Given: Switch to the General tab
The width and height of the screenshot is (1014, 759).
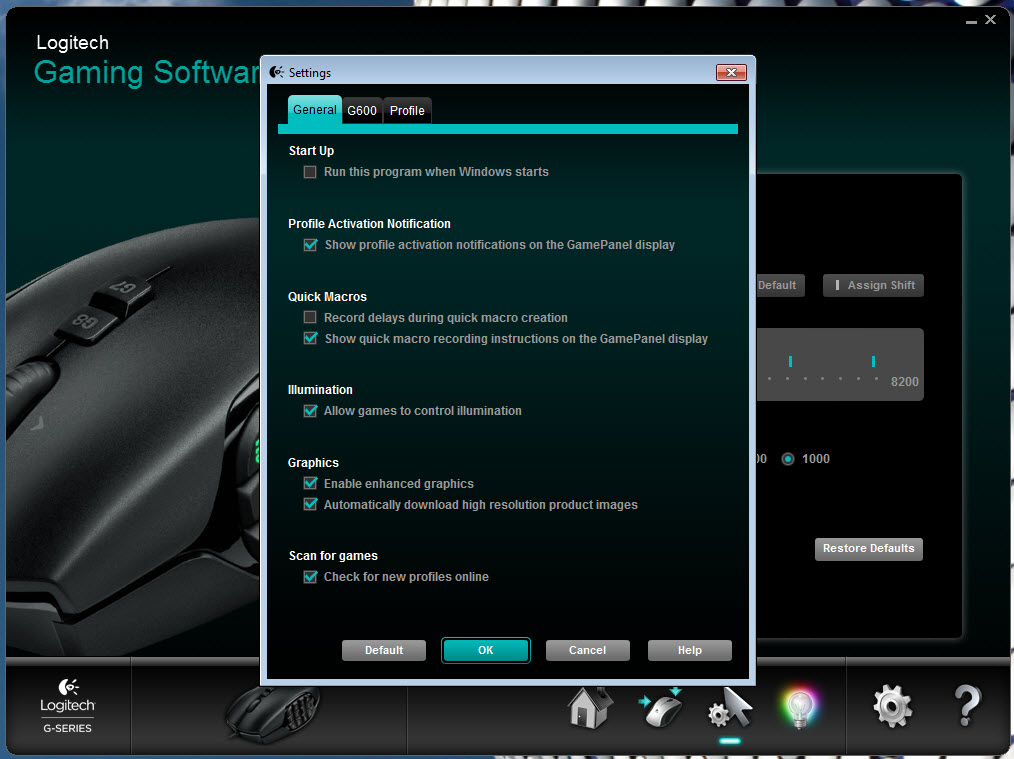Looking at the screenshot, I should click(315, 110).
